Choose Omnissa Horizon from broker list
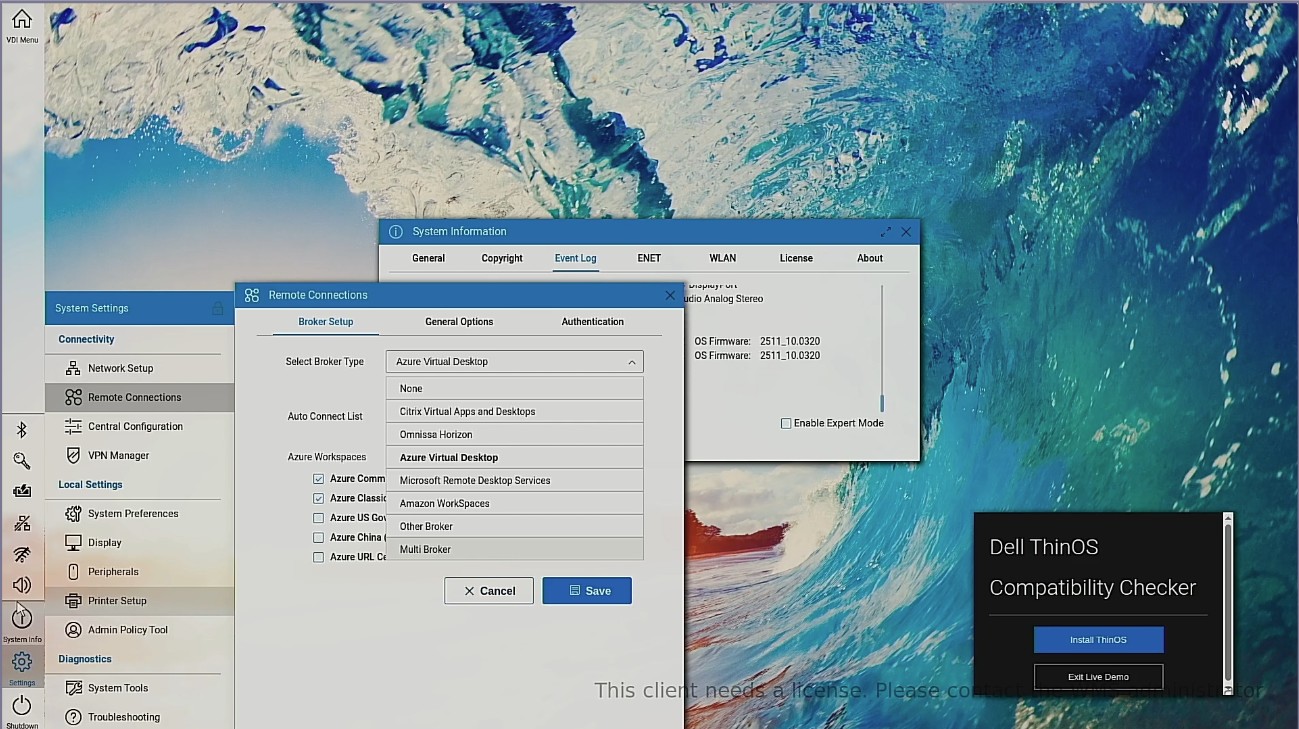1299x729 pixels. point(436,435)
